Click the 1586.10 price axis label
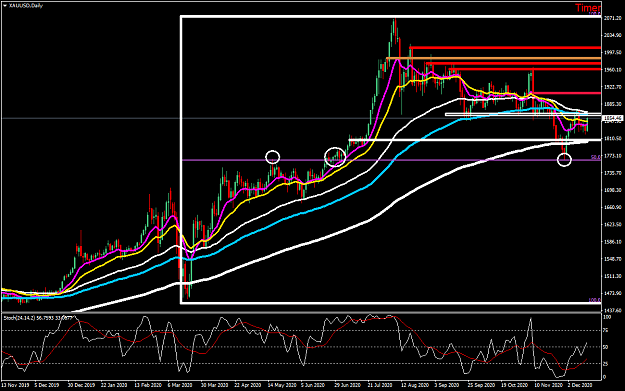This screenshot has height=391, width=625. pos(613,242)
